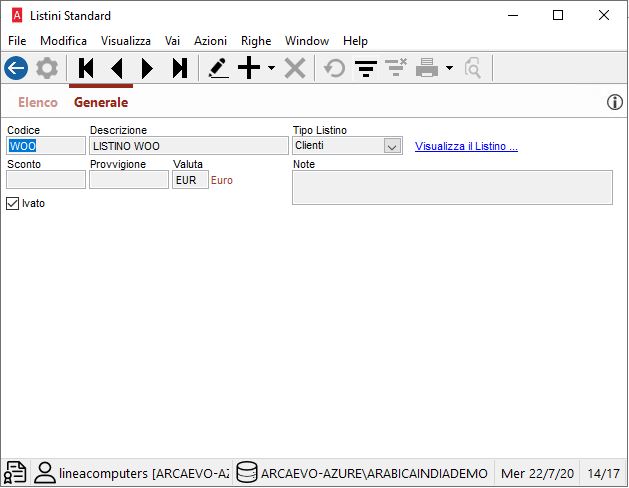This screenshot has width=629, height=488.
Task: Expand the arrow next to plus icon
Action: 271,69
